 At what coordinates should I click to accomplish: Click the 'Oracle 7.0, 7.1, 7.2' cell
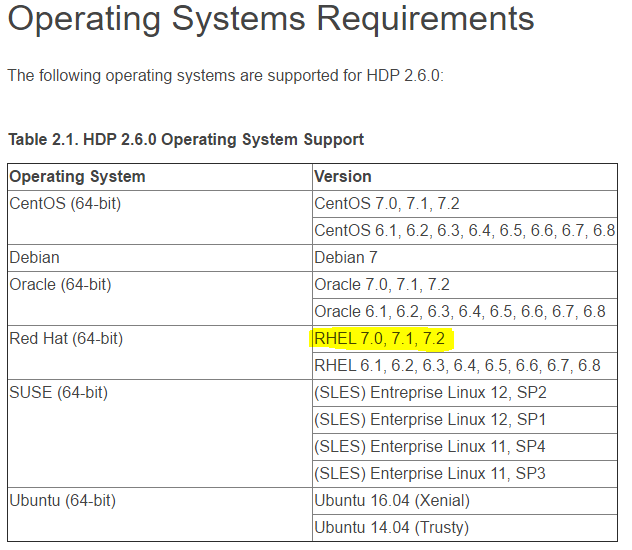point(465,285)
